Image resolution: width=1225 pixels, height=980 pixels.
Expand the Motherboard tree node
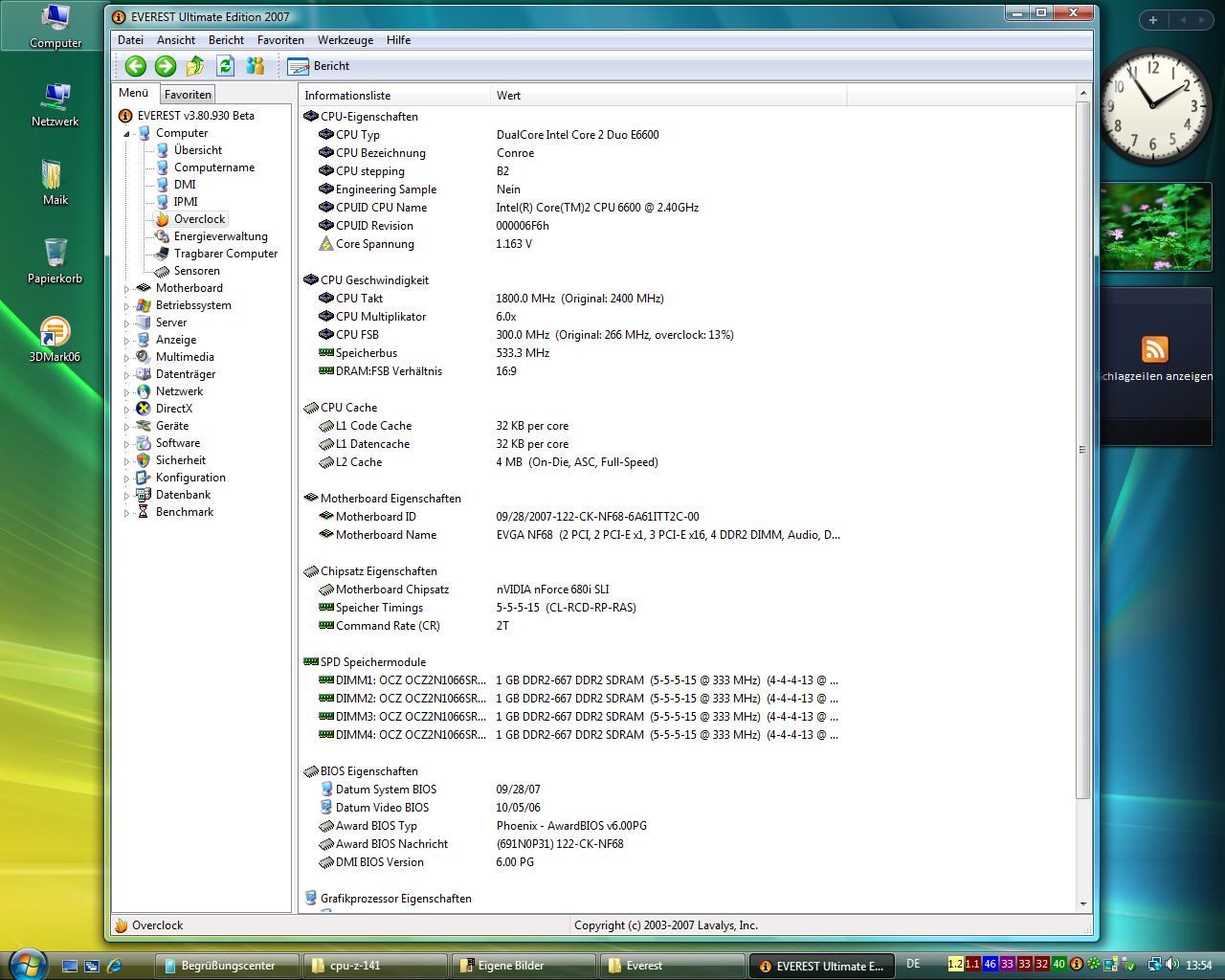coord(126,288)
